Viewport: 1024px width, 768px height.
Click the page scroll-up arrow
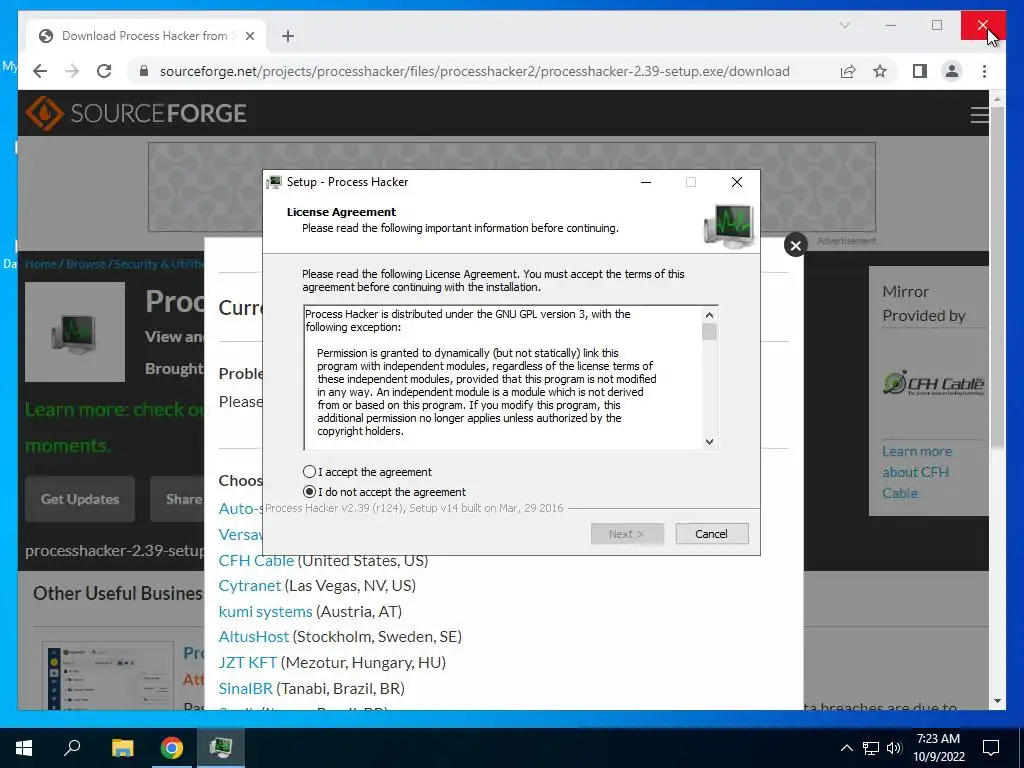(x=997, y=99)
